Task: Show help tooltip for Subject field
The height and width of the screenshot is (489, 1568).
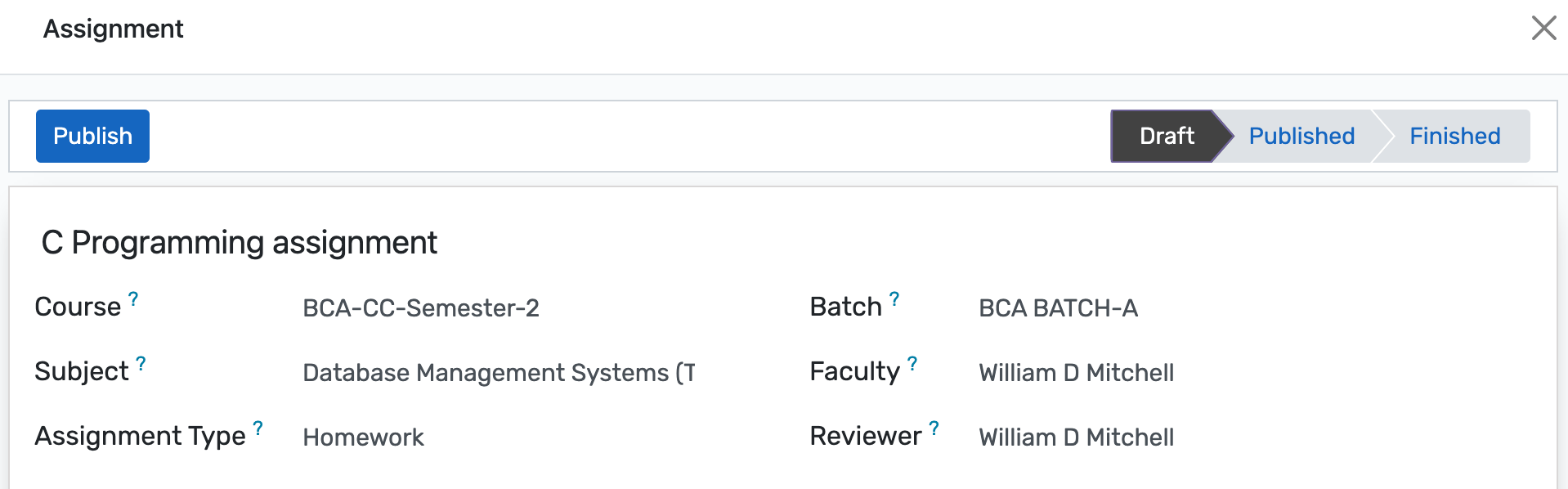Action: (141, 364)
